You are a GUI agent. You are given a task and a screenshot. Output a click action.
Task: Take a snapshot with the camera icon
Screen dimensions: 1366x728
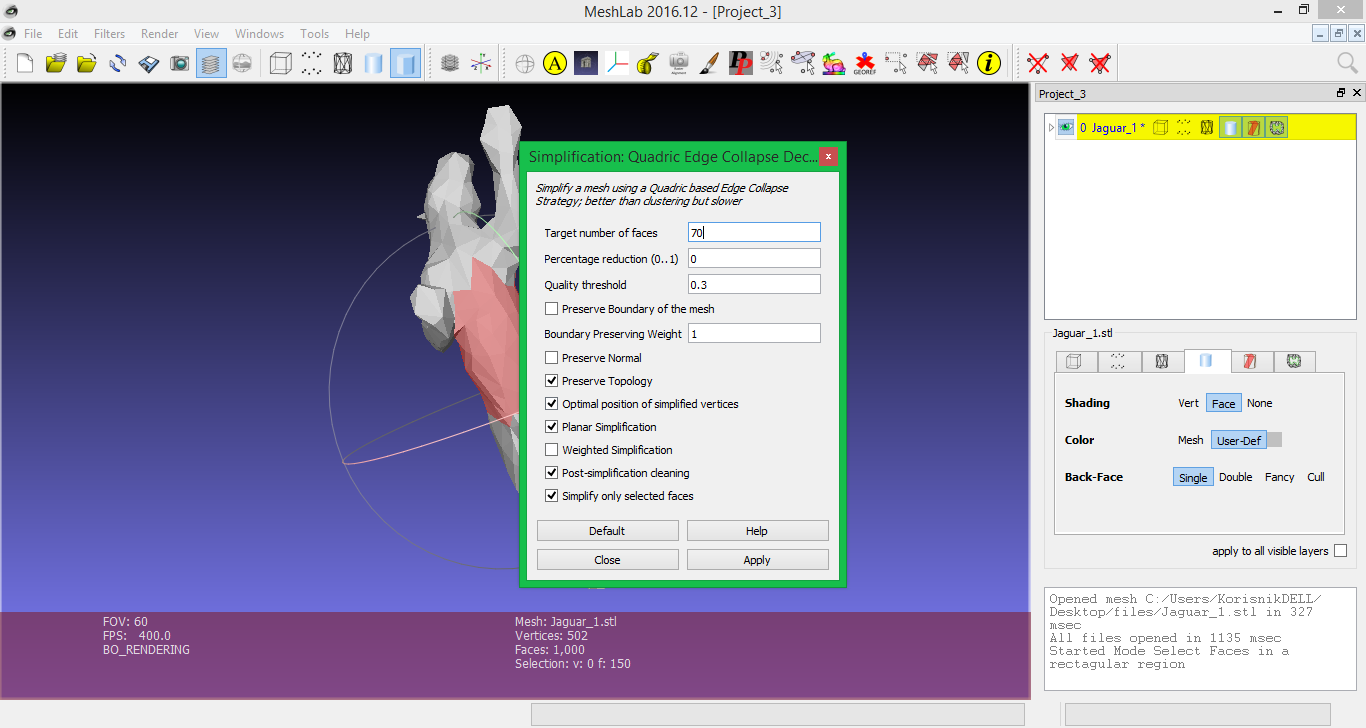pyautogui.click(x=180, y=64)
